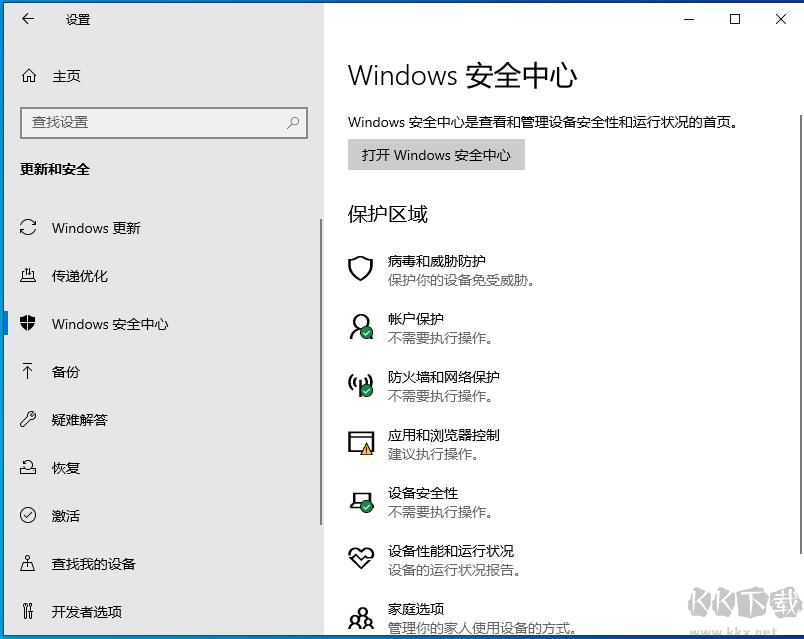
Task: Click the Windows 安全中心 shield icon in sidebar
Action: pos(27,323)
